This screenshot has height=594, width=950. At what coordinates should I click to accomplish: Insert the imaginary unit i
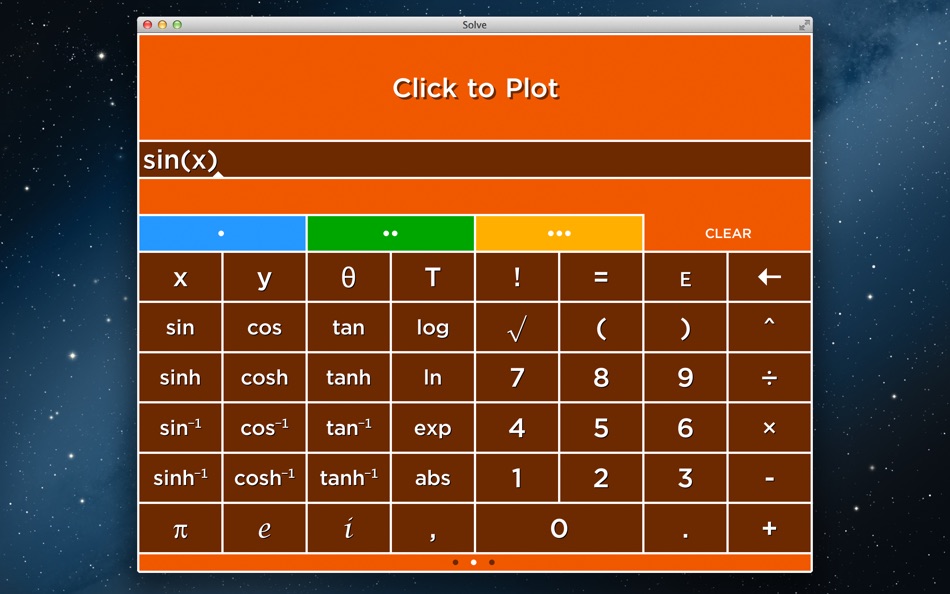348,529
